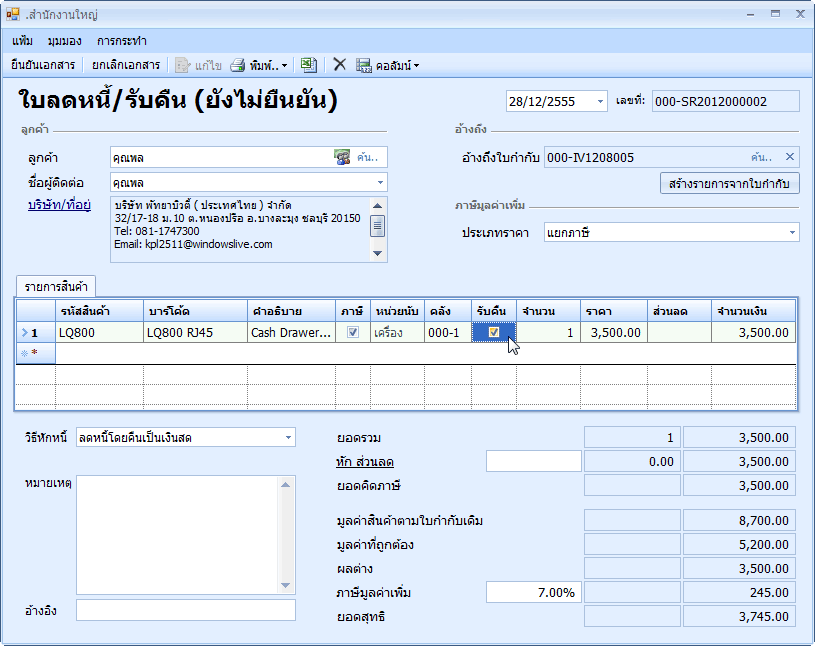Expand the ชื่อผู้ติดต่อ contact name dropdown

pos(380,183)
